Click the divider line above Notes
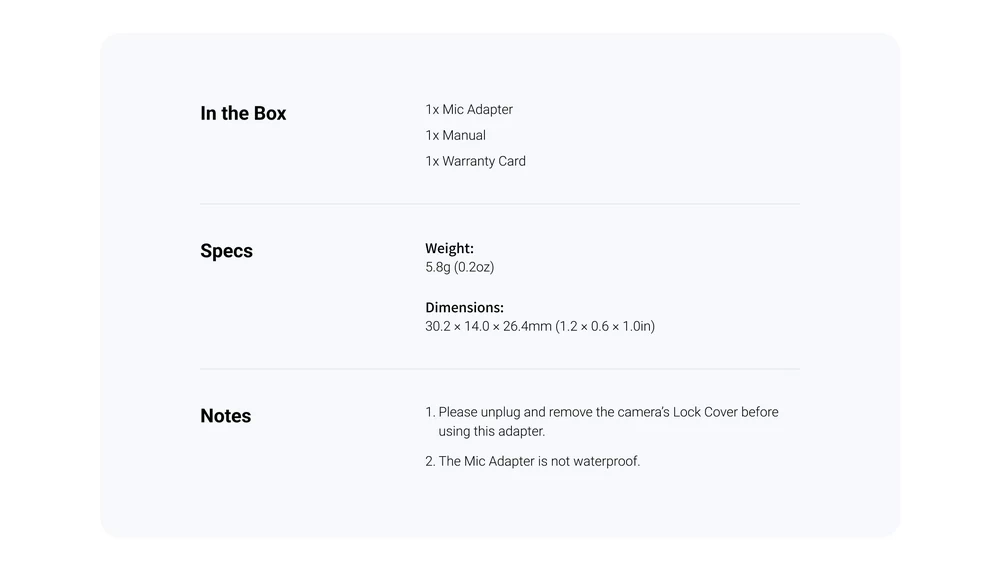Viewport: 1000px width, 571px height. tap(500, 369)
